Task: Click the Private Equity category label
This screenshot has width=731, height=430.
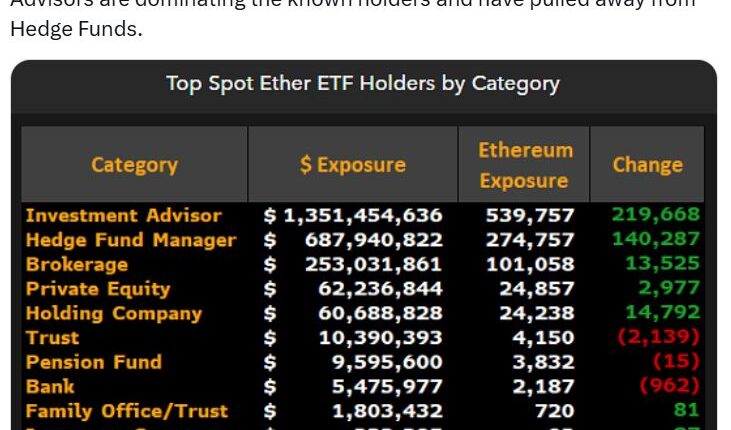Action: pyautogui.click(x=97, y=289)
